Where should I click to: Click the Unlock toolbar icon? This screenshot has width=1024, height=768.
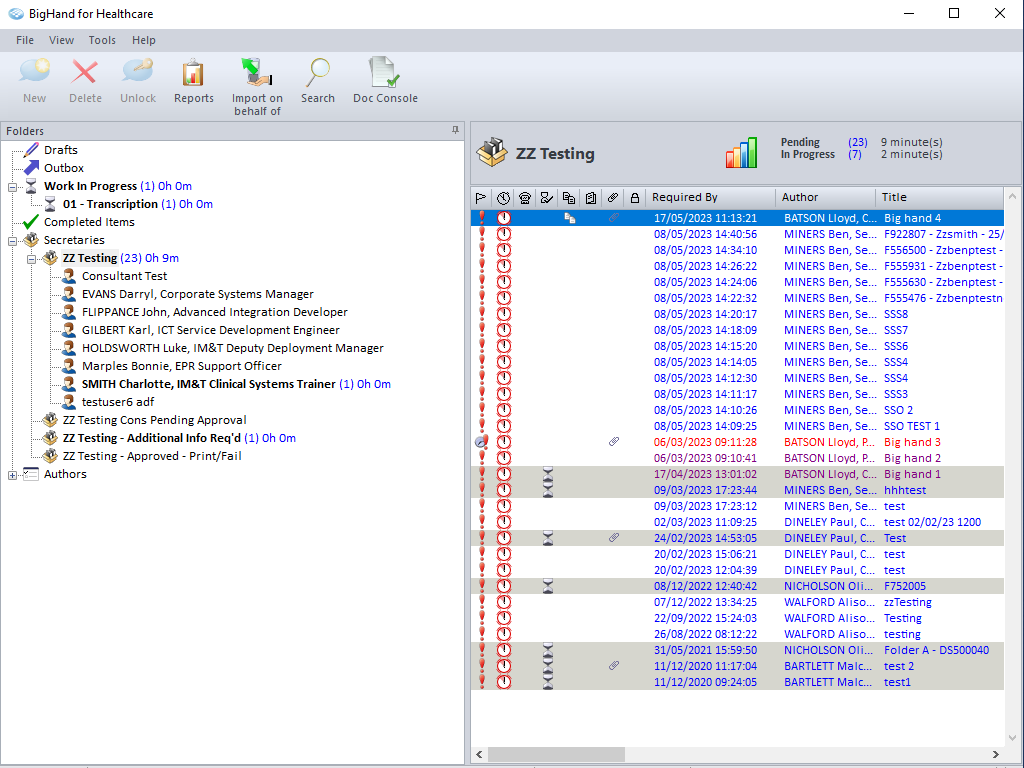138,72
